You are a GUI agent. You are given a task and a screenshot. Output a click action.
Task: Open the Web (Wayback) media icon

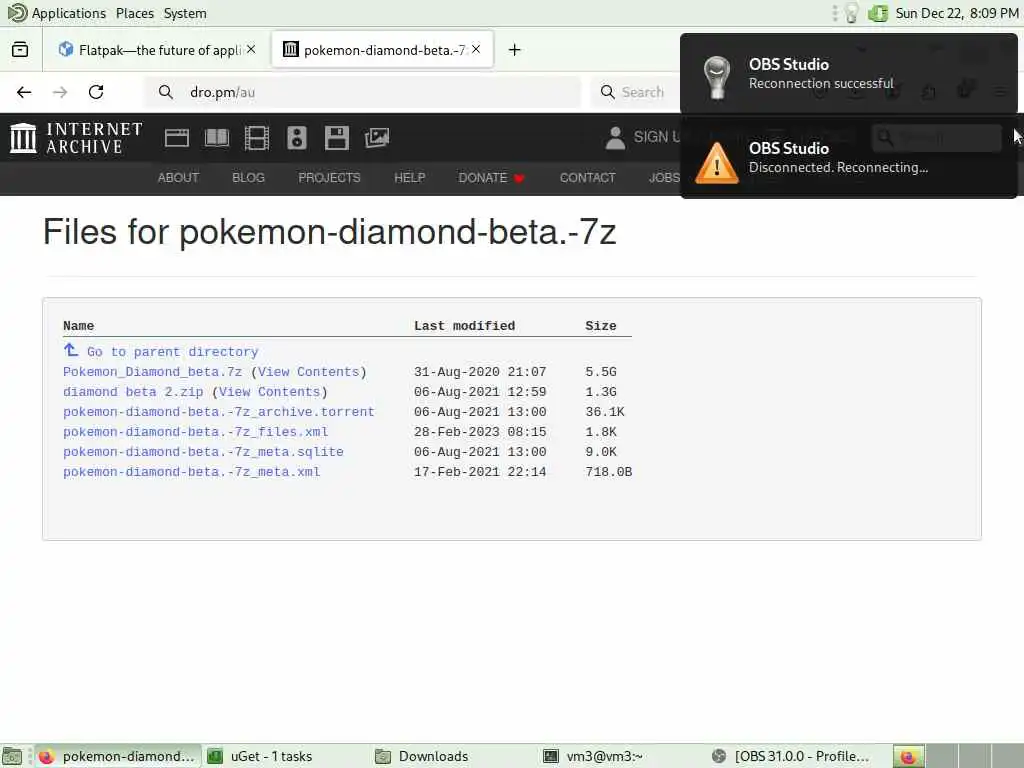[176, 138]
